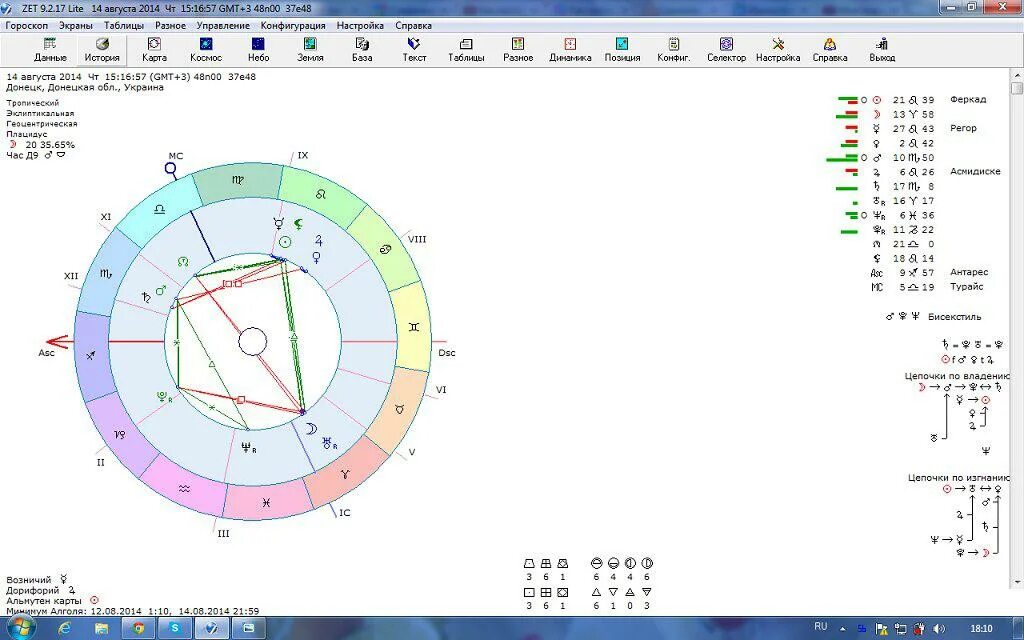Click the Цепочки по владению heading

tap(957, 376)
